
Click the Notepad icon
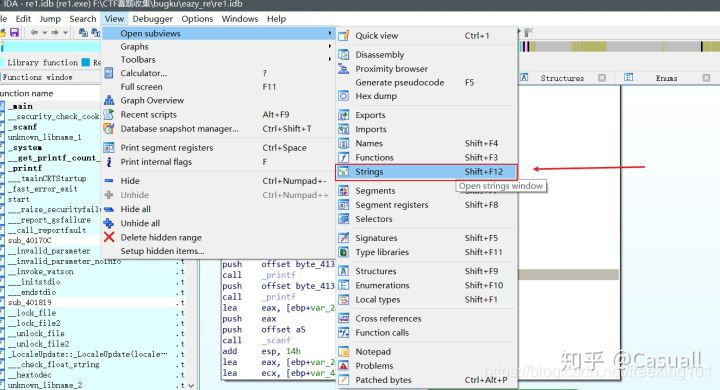343,352
